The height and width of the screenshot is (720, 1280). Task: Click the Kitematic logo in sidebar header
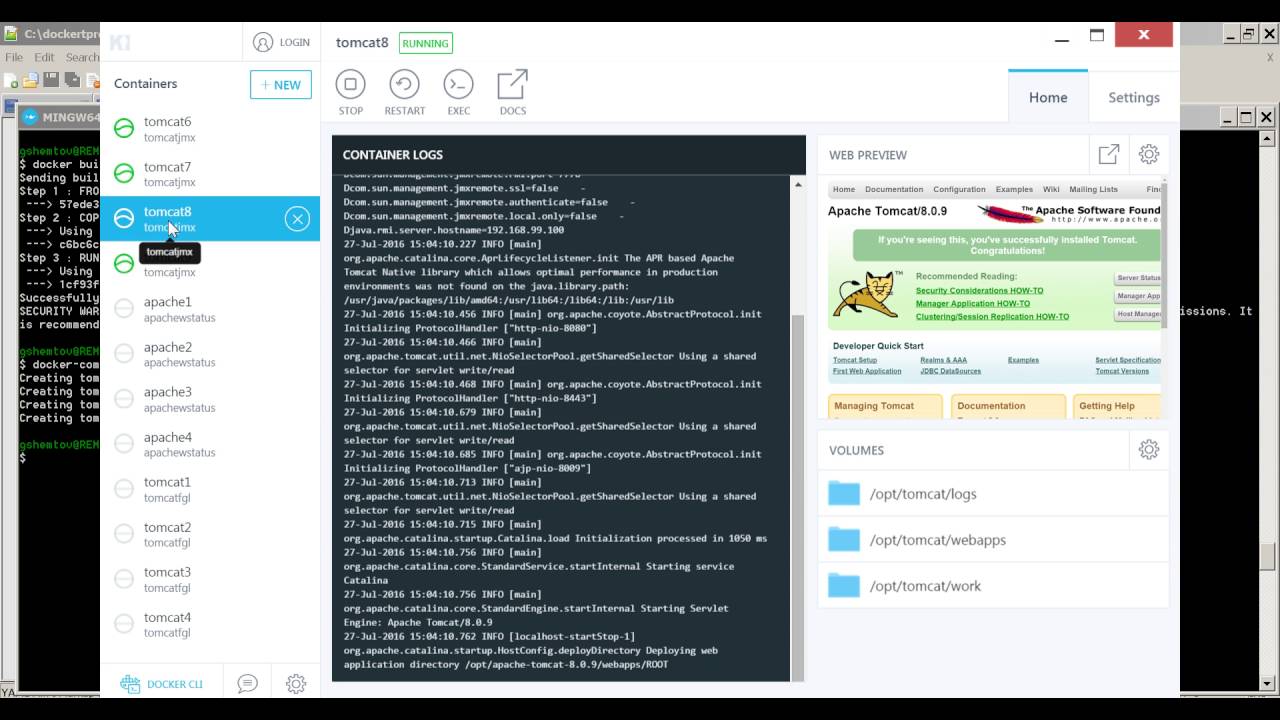120,42
